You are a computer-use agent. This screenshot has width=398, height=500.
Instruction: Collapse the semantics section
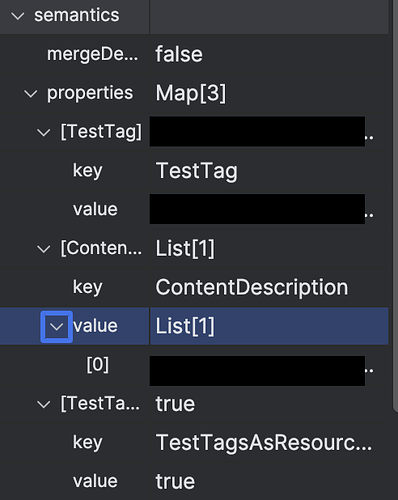pyautogui.click(x=18, y=16)
